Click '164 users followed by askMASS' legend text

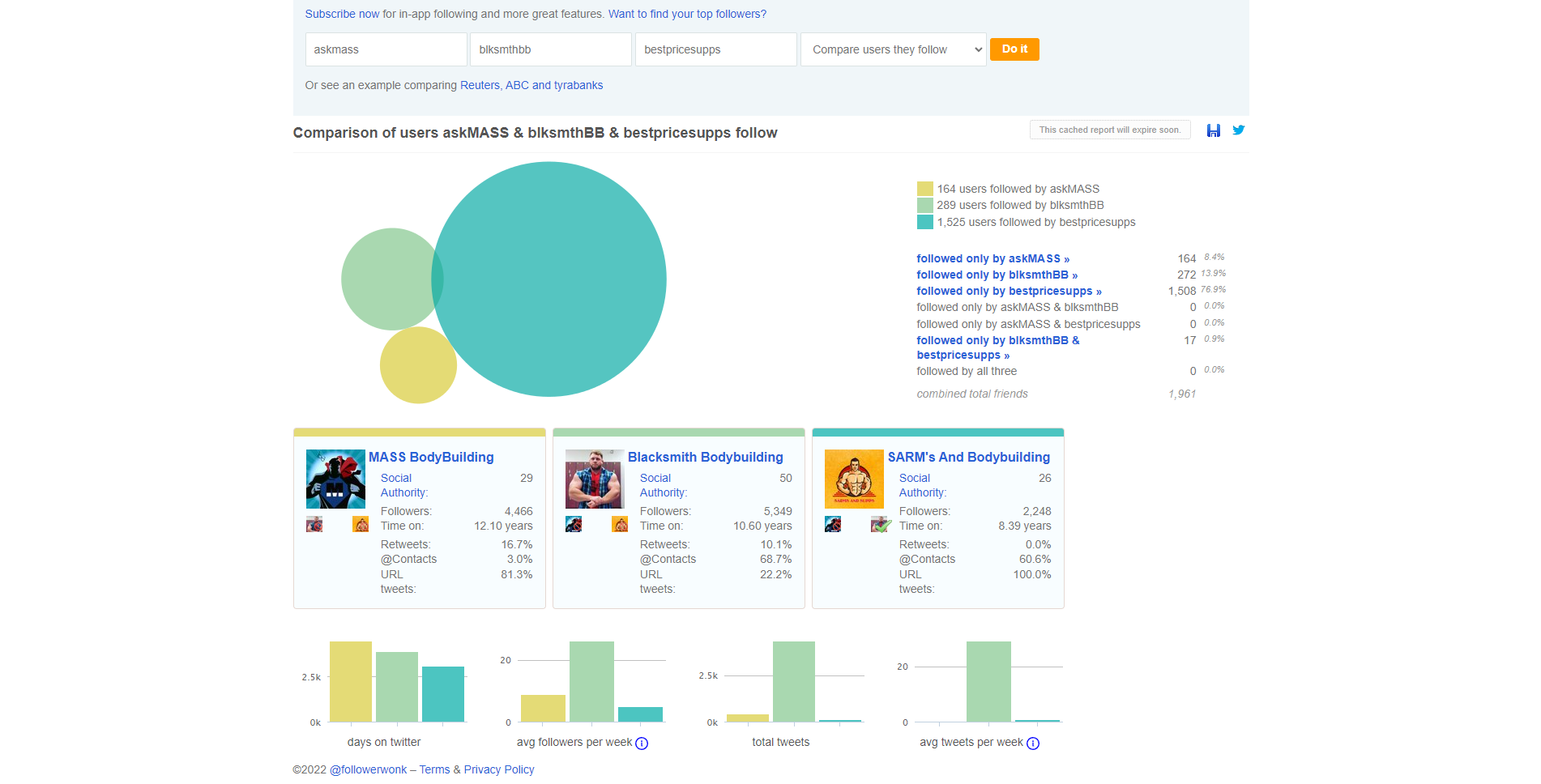[1018, 189]
